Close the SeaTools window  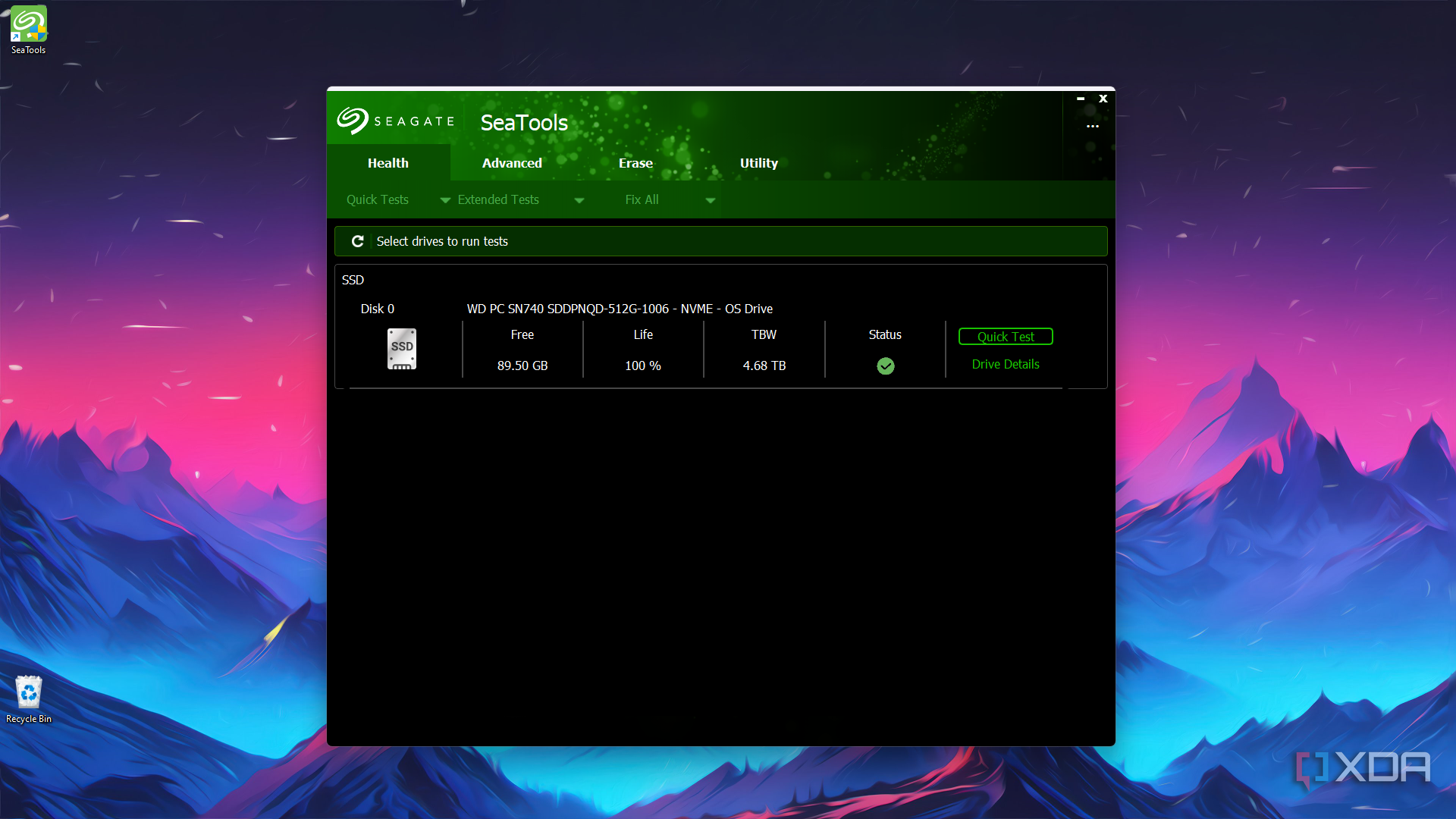(x=1103, y=99)
